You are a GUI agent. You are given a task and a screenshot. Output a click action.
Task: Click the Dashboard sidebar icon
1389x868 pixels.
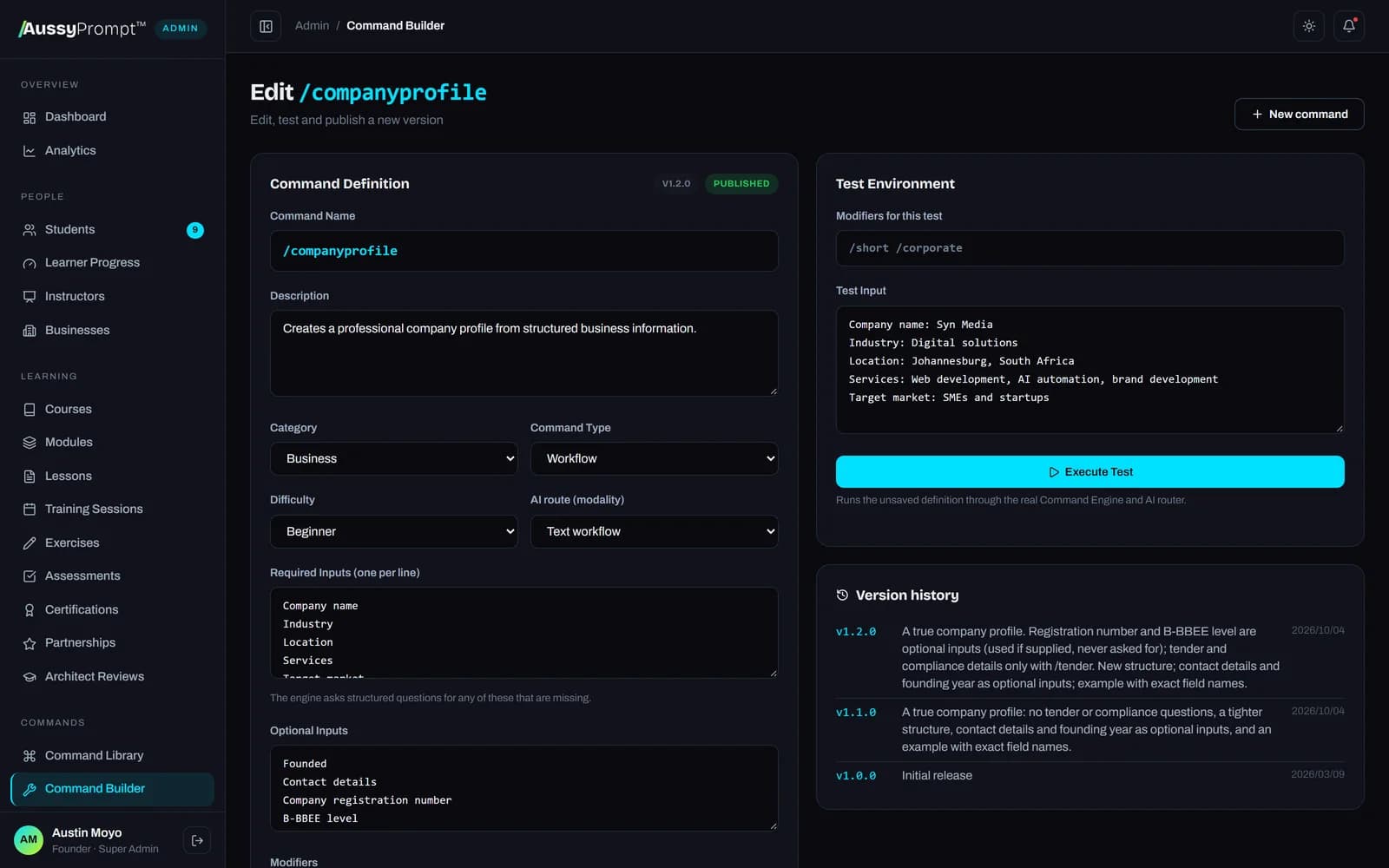(x=30, y=117)
